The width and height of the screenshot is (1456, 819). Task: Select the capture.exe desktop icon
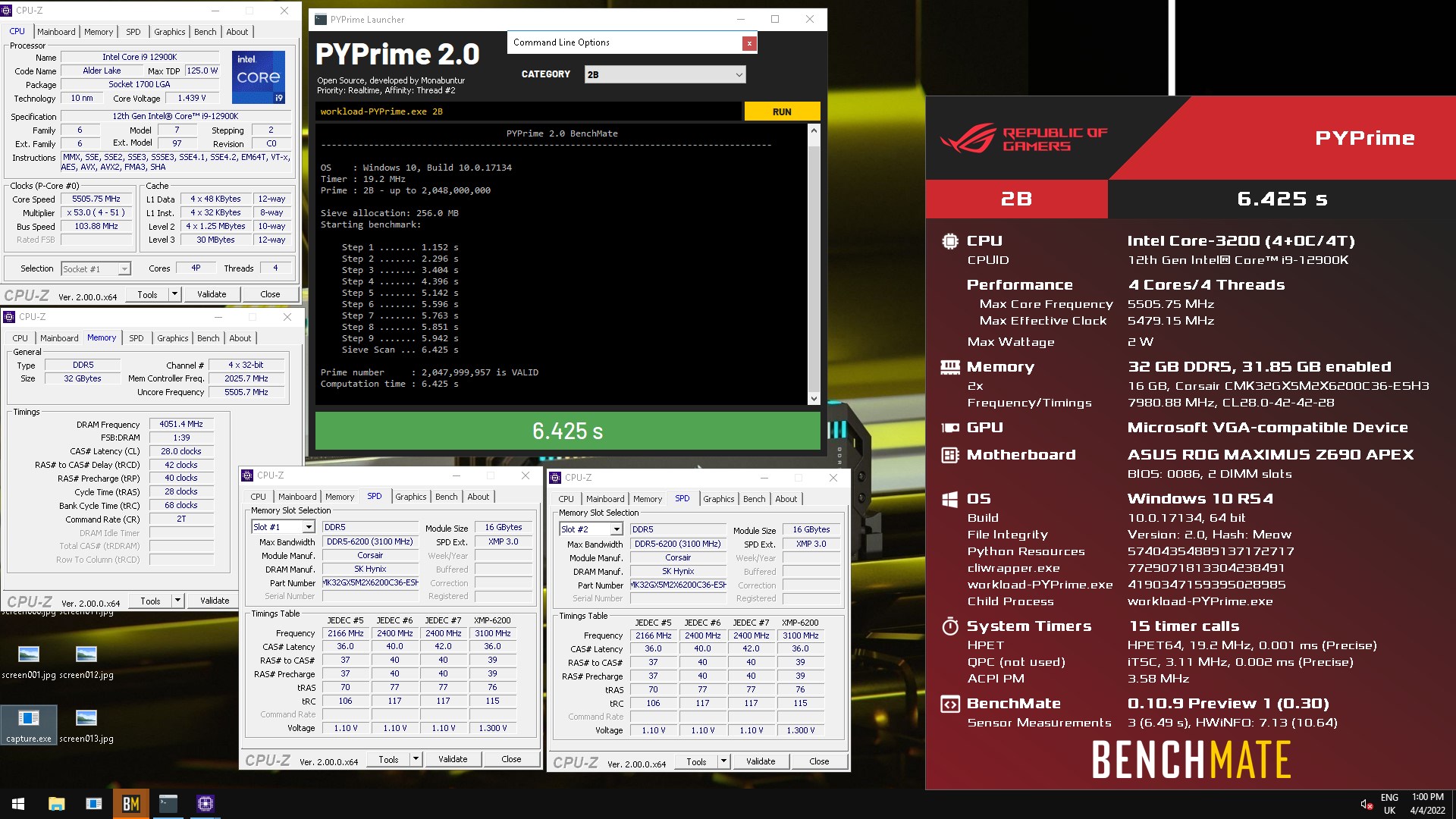pyautogui.click(x=29, y=724)
